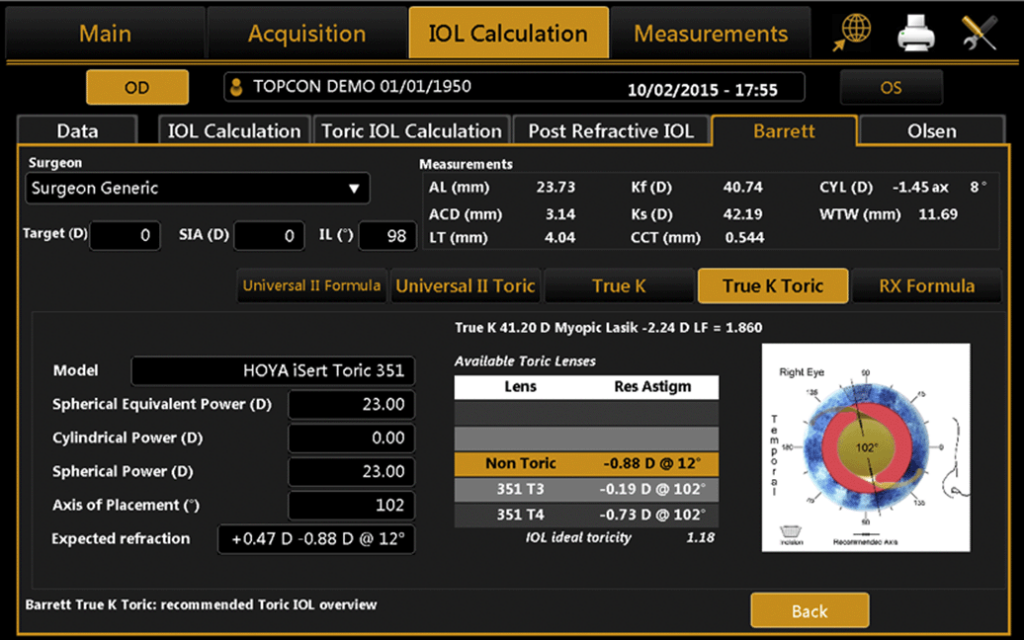The height and width of the screenshot is (640, 1024).
Task: Open the wrench and screwdriver settings icon
Action: [978, 34]
